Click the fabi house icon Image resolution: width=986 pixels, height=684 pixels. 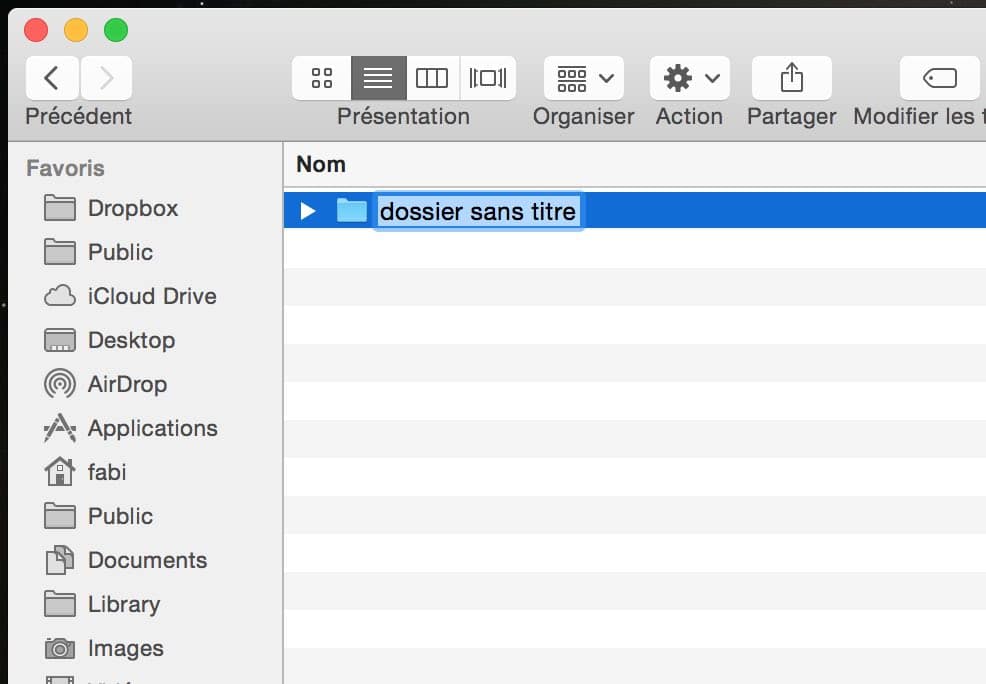(x=60, y=472)
